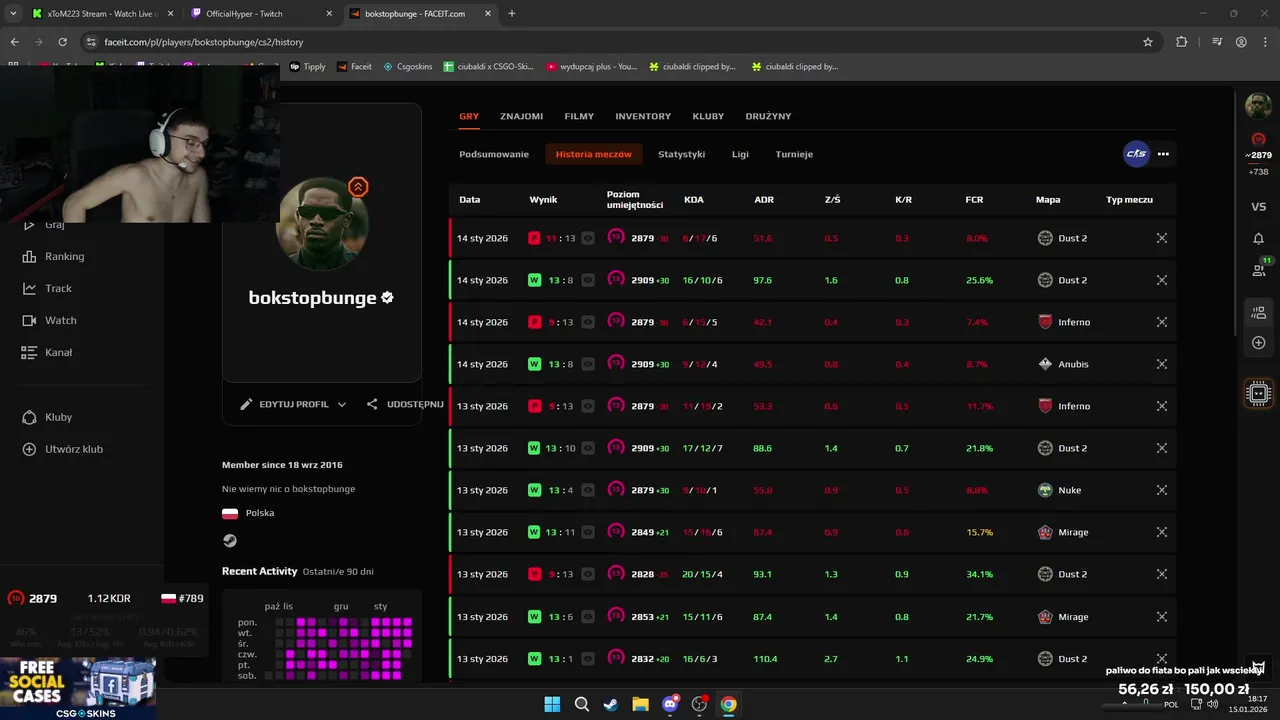
Task: Open the Inventory tab
Action: [643, 116]
